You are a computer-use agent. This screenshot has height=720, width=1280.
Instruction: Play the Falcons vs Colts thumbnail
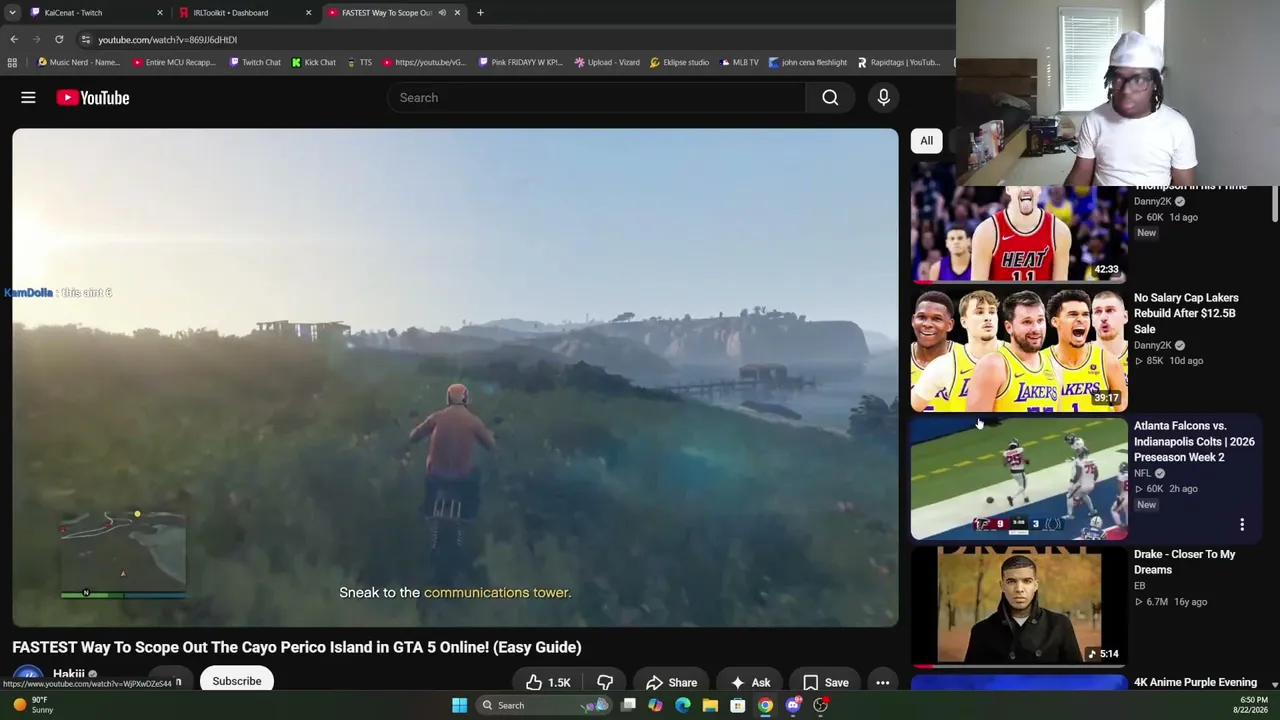(1019, 479)
